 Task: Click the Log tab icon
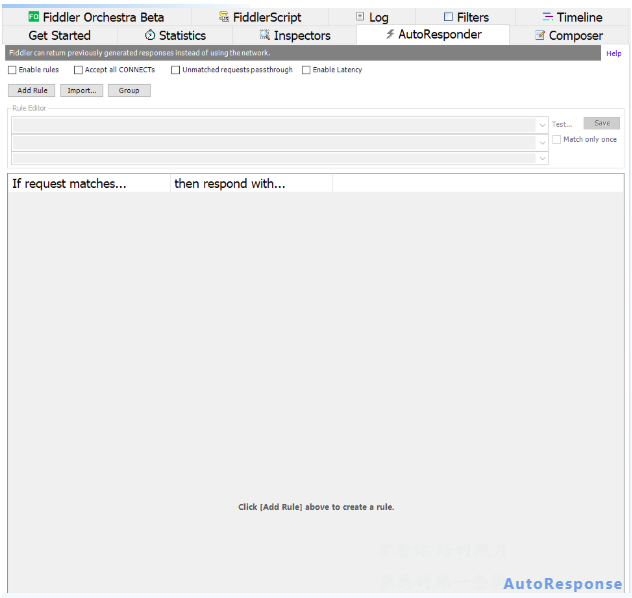360,17
